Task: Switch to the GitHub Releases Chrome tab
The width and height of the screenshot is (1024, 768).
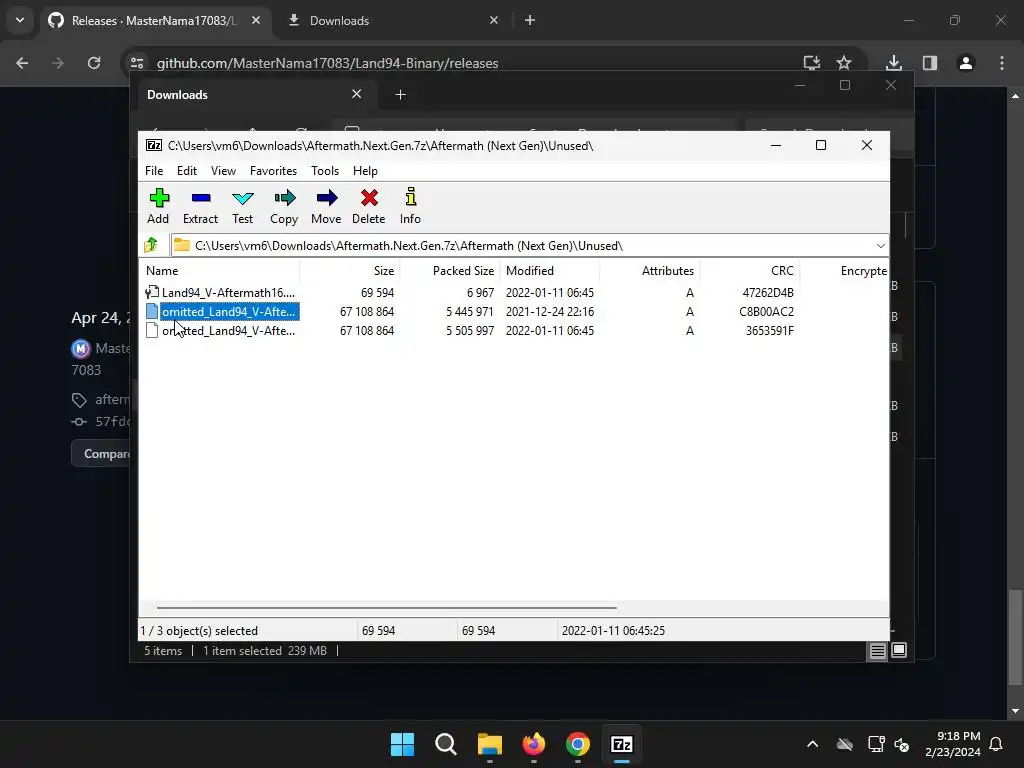Action: 155,20
